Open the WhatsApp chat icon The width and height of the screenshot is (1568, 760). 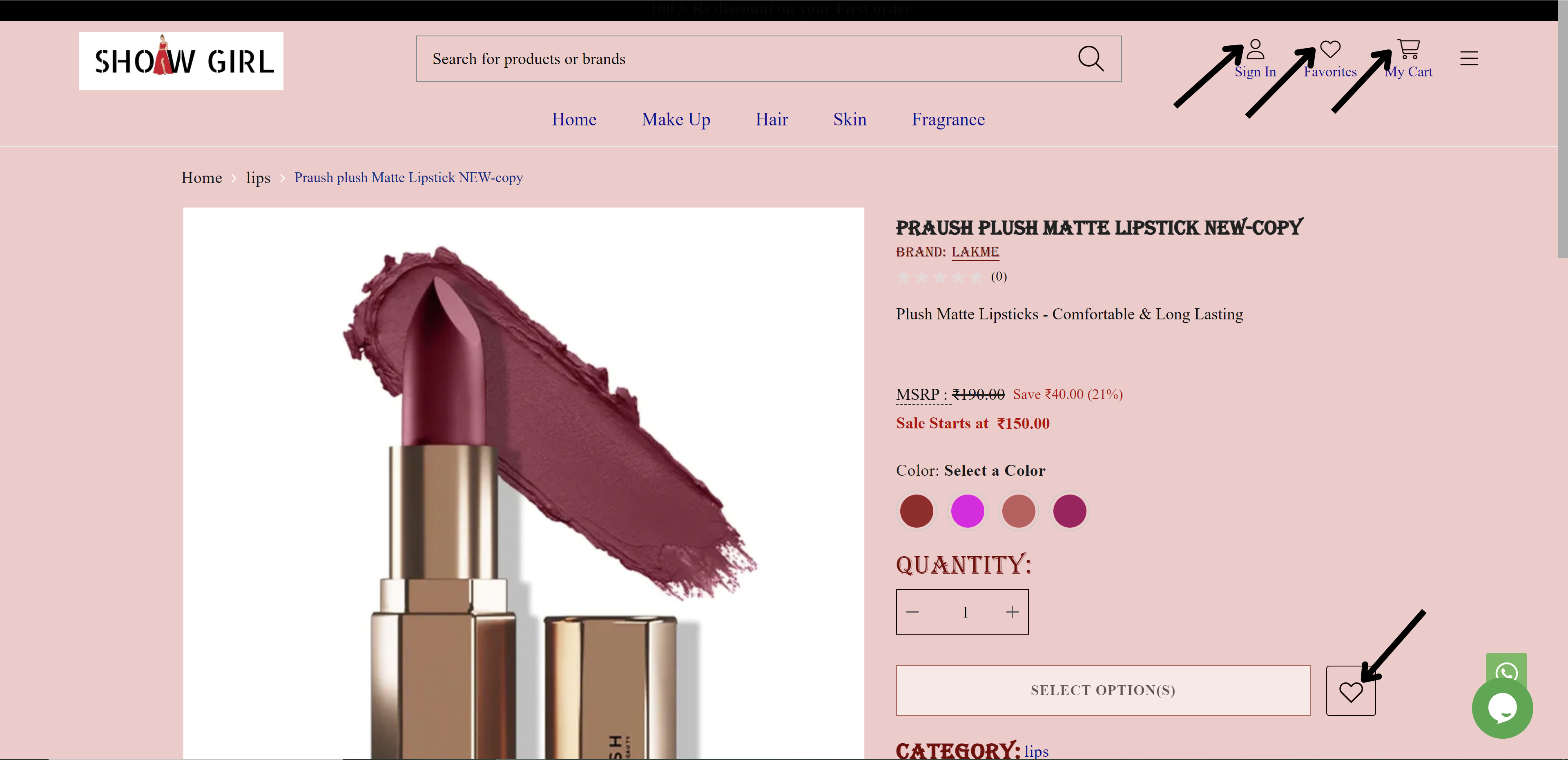(1506, 669)
